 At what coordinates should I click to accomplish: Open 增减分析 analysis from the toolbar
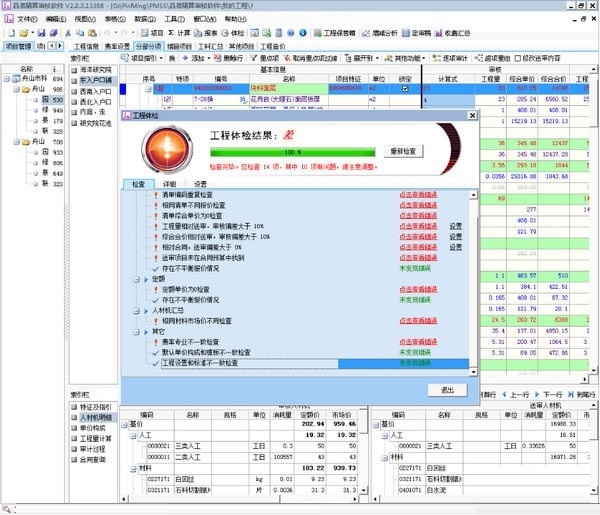point(380,33)
